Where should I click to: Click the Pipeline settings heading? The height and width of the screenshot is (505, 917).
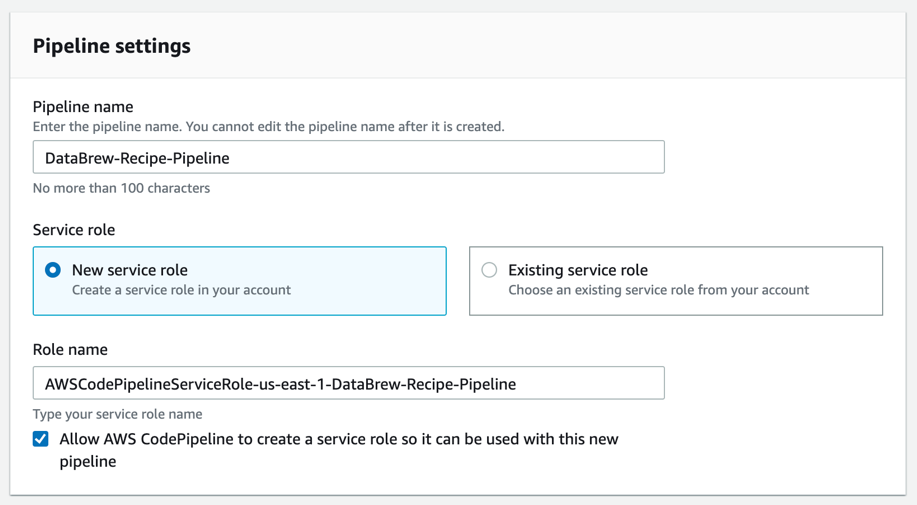111,46
